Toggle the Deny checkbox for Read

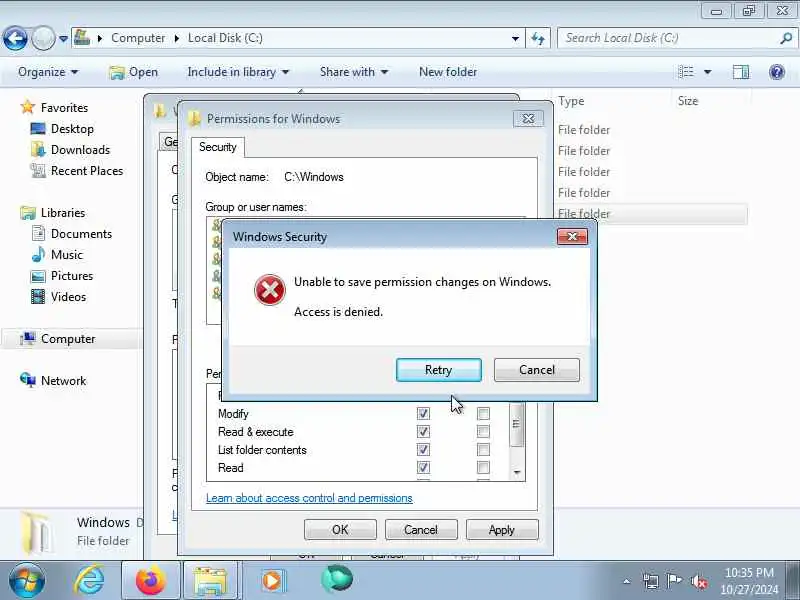483,467
